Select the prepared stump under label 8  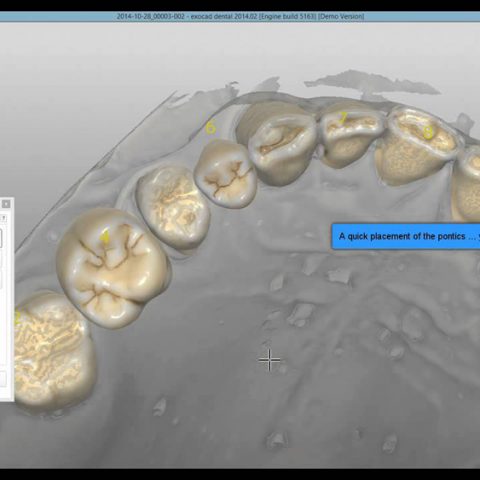[x=418, y=145]
